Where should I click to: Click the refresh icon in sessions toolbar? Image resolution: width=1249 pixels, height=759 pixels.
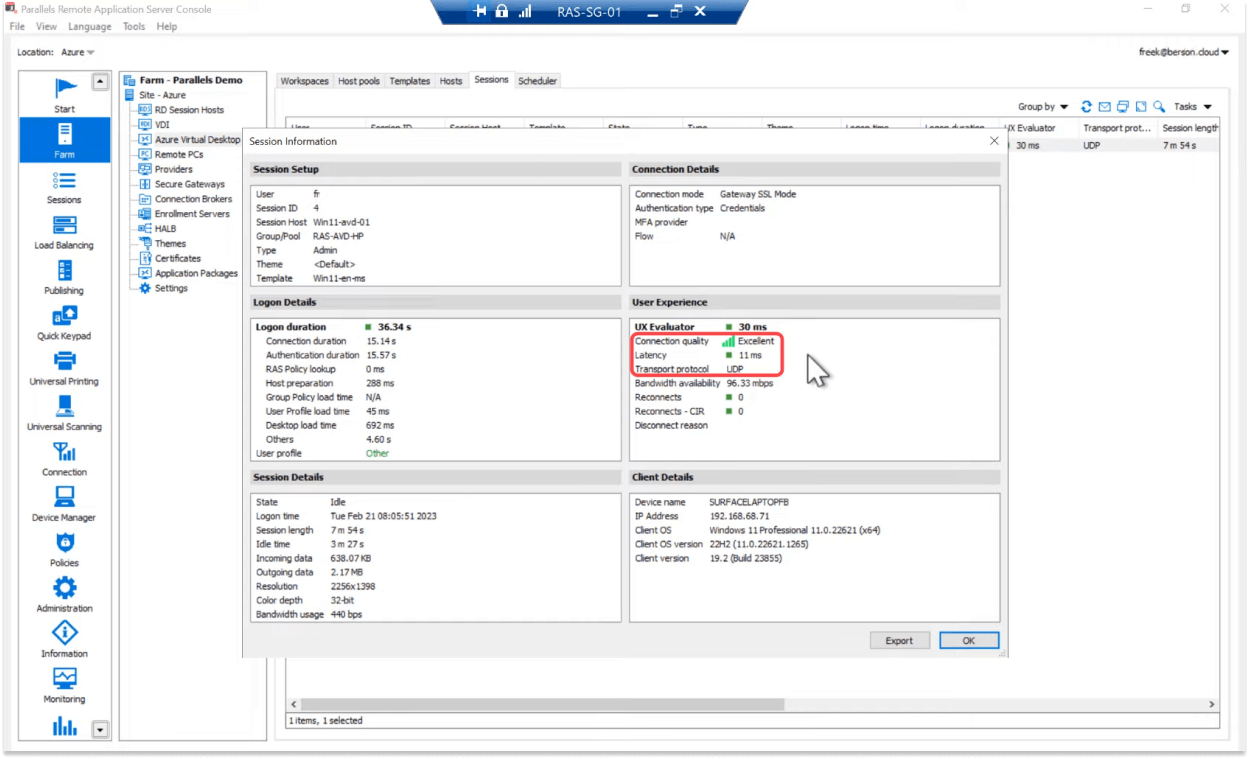1086,107
